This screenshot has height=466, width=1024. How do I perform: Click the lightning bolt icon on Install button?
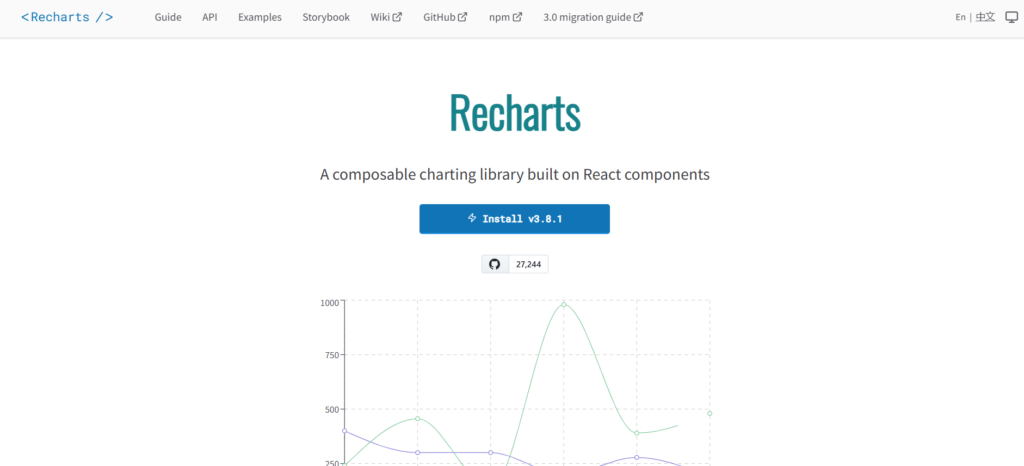click(x=472, y=218)
